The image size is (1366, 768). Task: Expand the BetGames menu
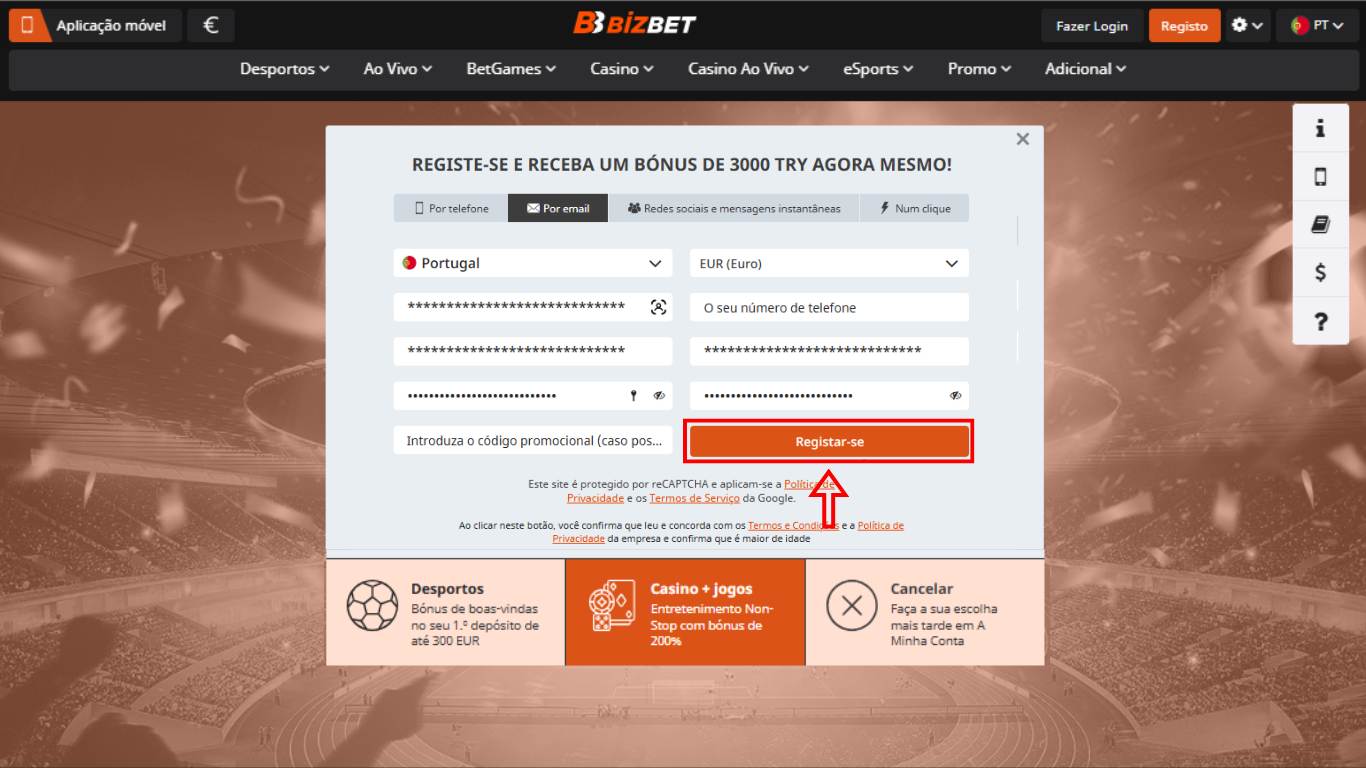point(511,69)
